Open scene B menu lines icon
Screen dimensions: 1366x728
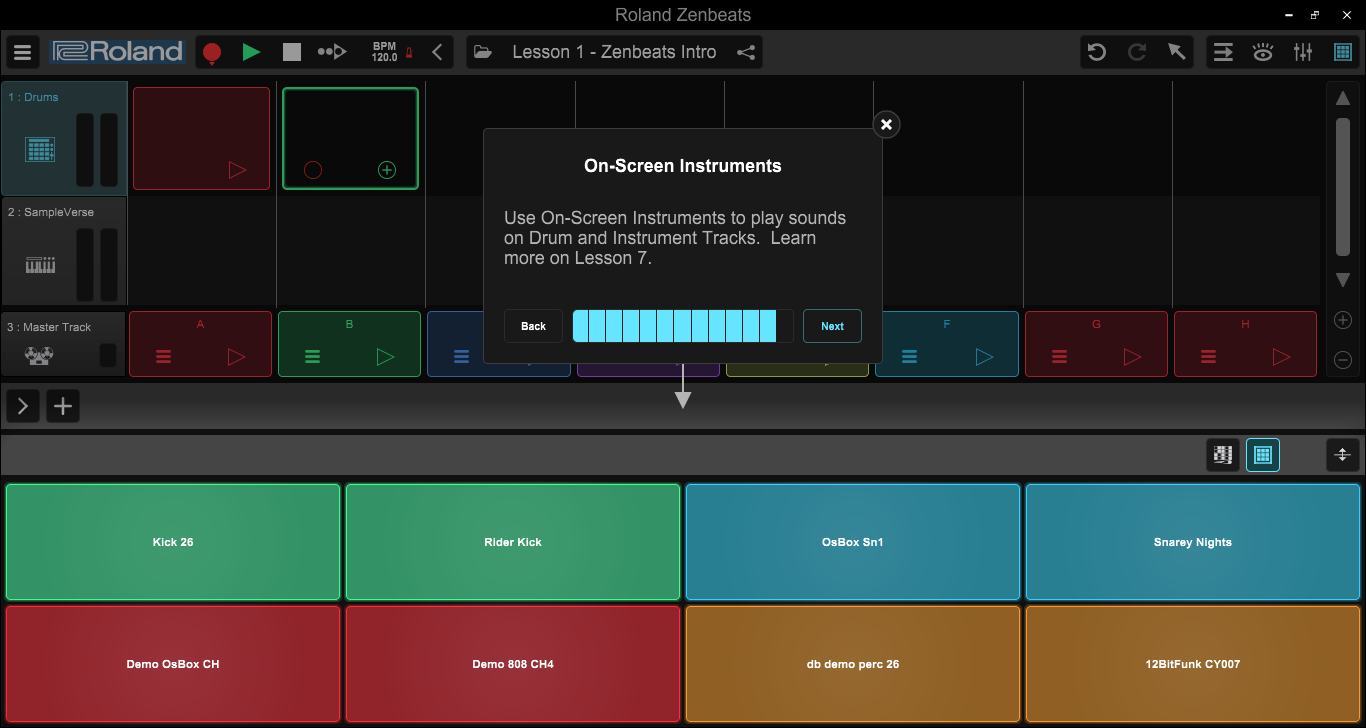tap(313, 356)
